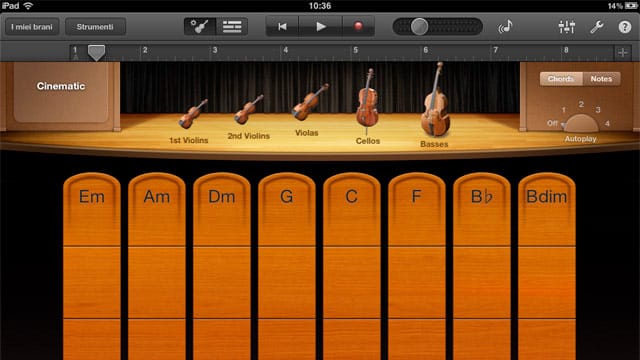Switch to instrument view icon

tap(200, 27)
